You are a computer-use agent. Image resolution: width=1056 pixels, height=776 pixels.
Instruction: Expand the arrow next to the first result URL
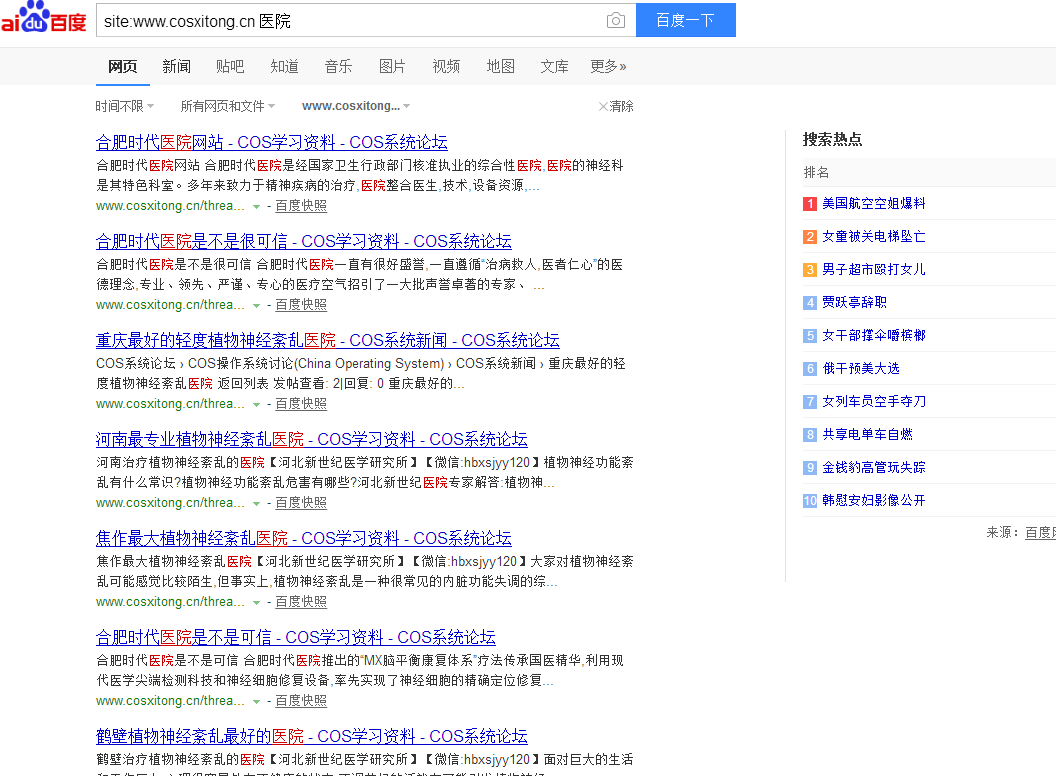pos(257,206)
